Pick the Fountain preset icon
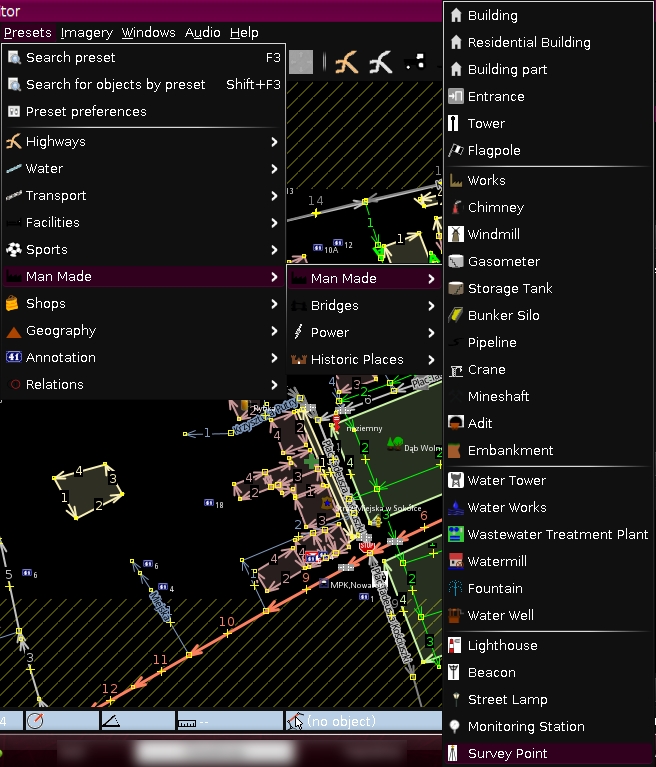The width and height of the screenshot is (656, 767). point(456,588)
